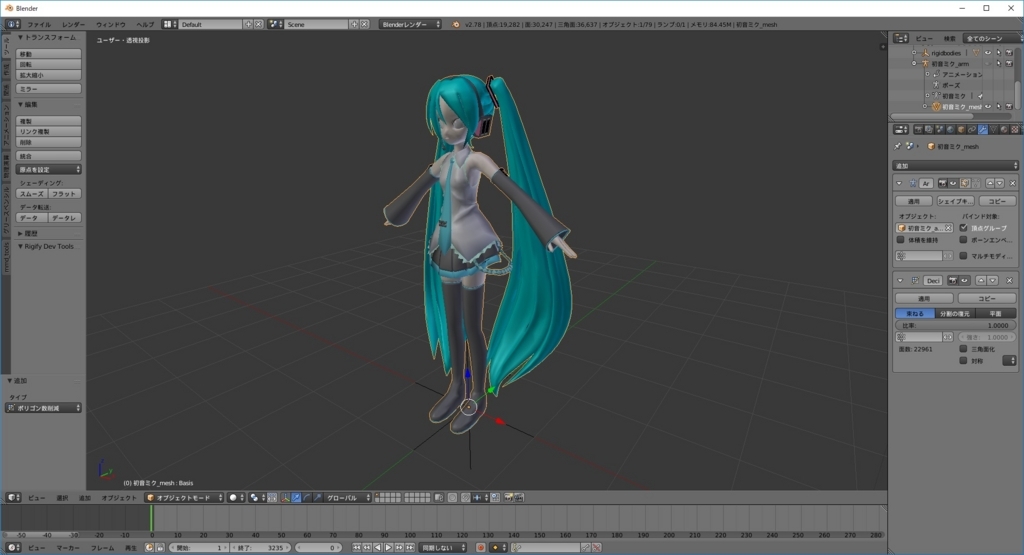This screenshot has width=1024, height=555.
Task: Select the 平面 decimate mode
Action: pyautogui.click(x=995, y=313)
